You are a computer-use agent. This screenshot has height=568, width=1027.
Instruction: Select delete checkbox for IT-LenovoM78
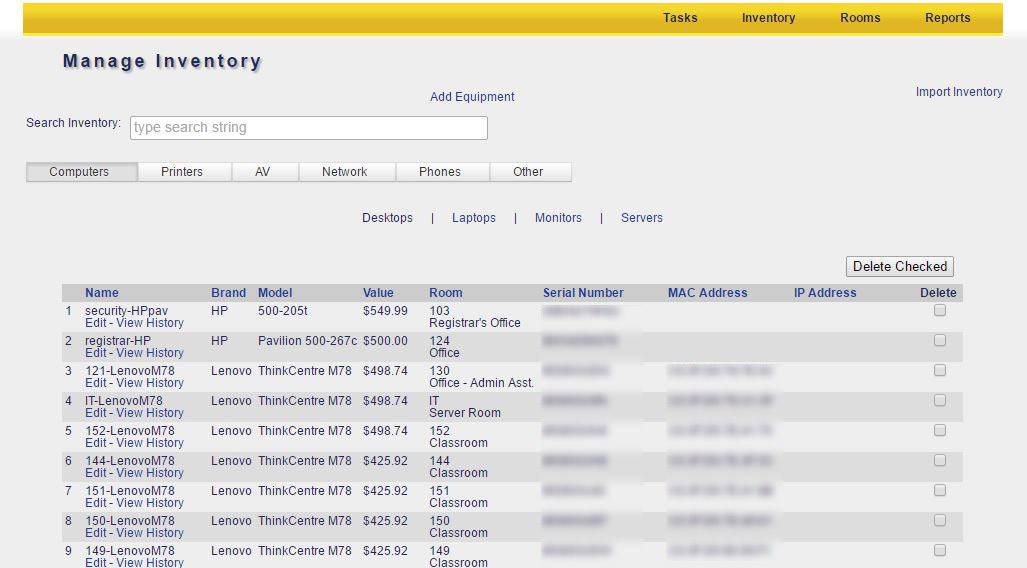coord(939,401)
